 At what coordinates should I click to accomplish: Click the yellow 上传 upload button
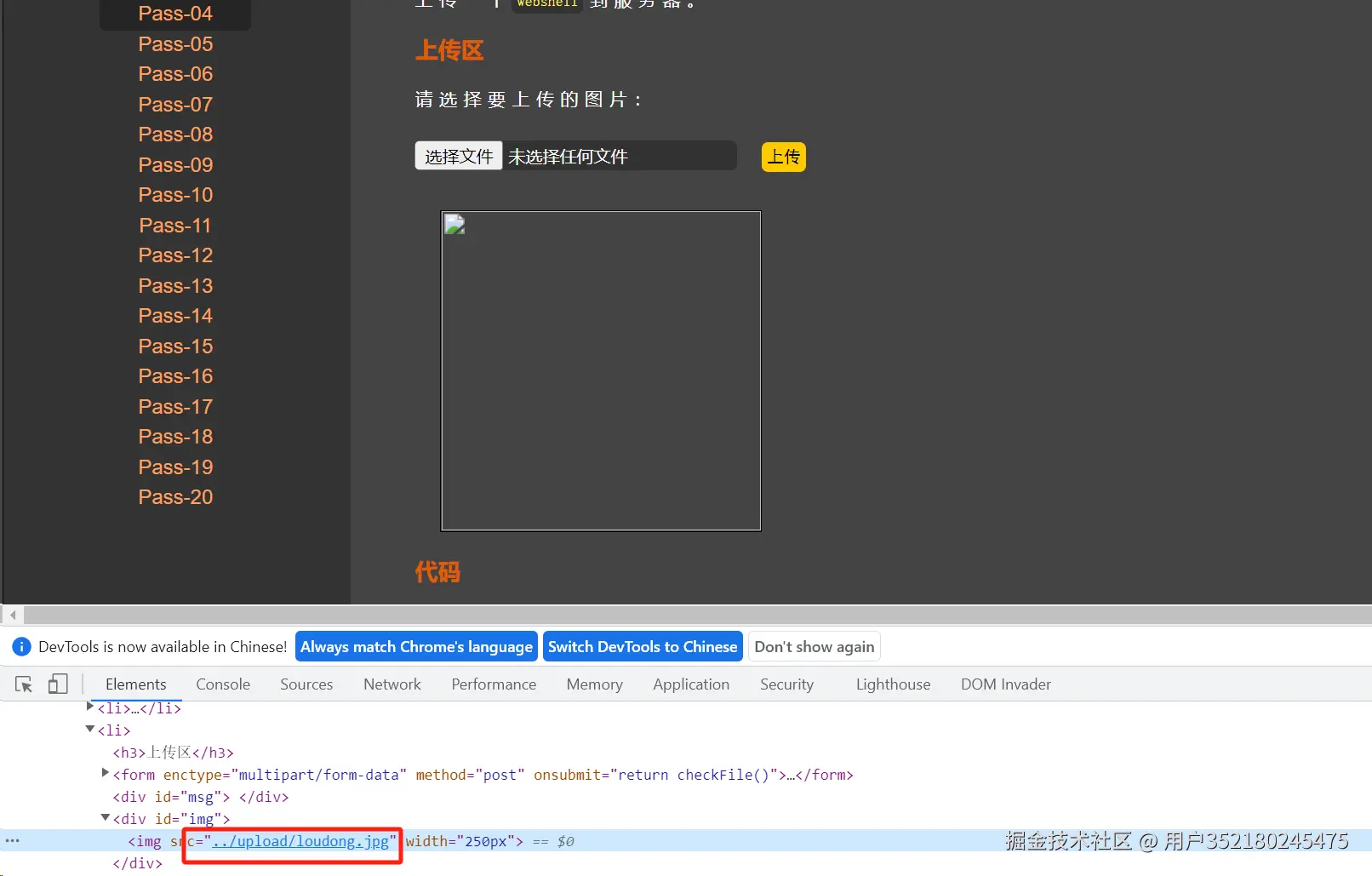click(x=784, y=157)
